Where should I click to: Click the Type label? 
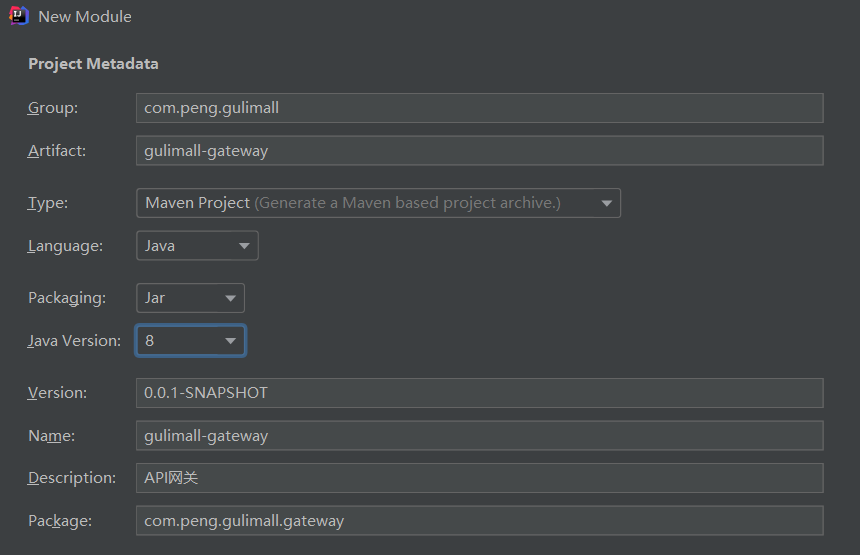click(48, 203)
